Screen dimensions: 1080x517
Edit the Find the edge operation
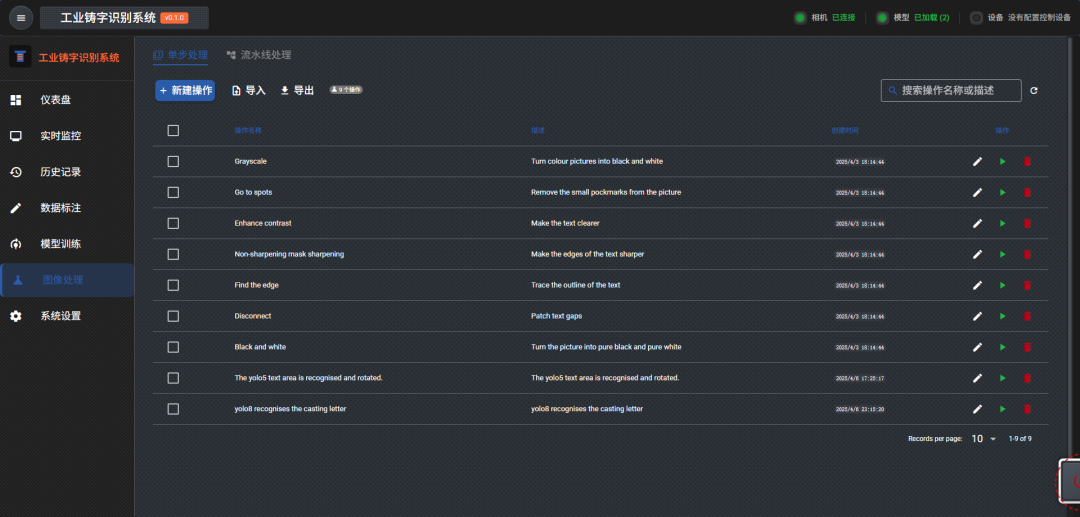click(977, 285)
